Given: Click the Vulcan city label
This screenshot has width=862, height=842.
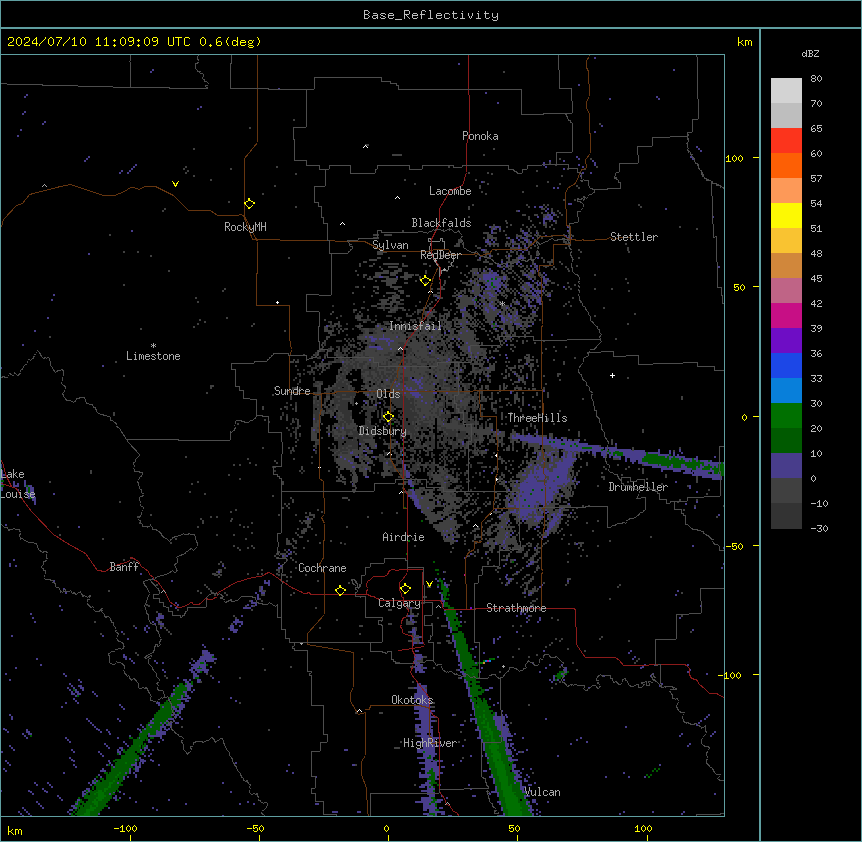Looking at the screenshot, I should pyautogui.click(x=543, y=792).
